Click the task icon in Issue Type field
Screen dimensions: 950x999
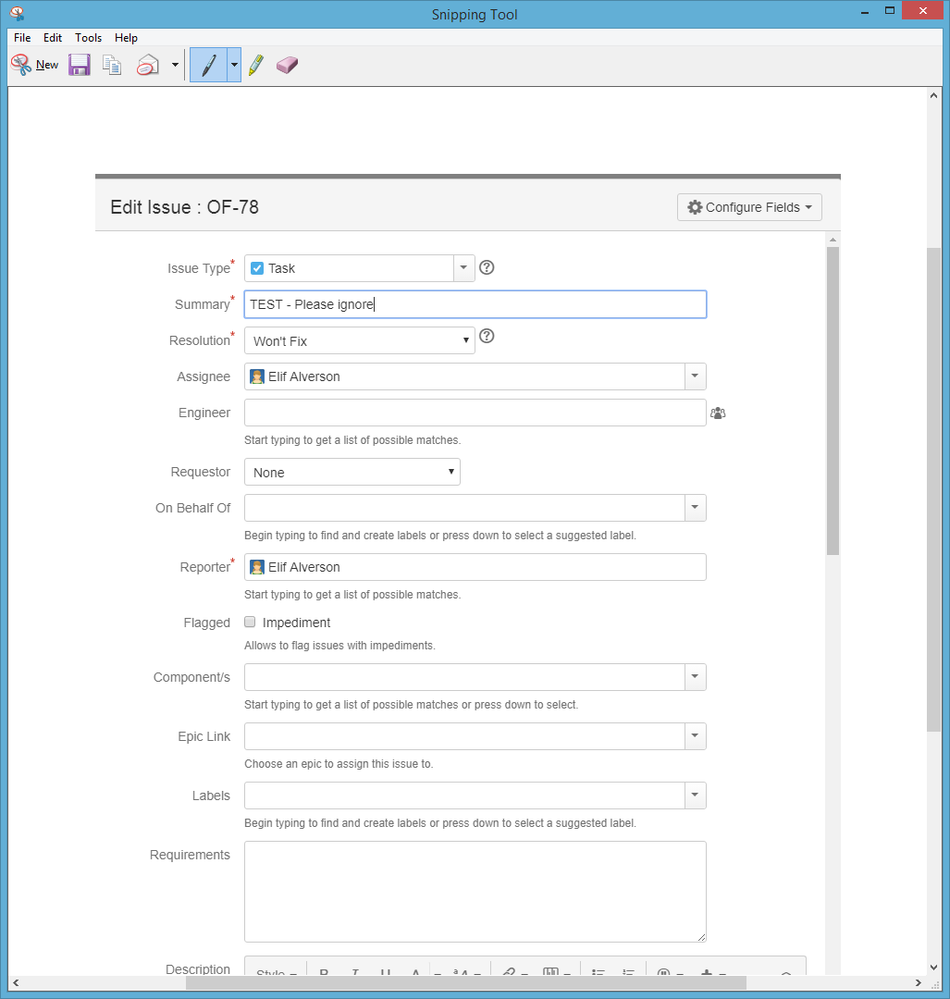(x=257, y=268)
